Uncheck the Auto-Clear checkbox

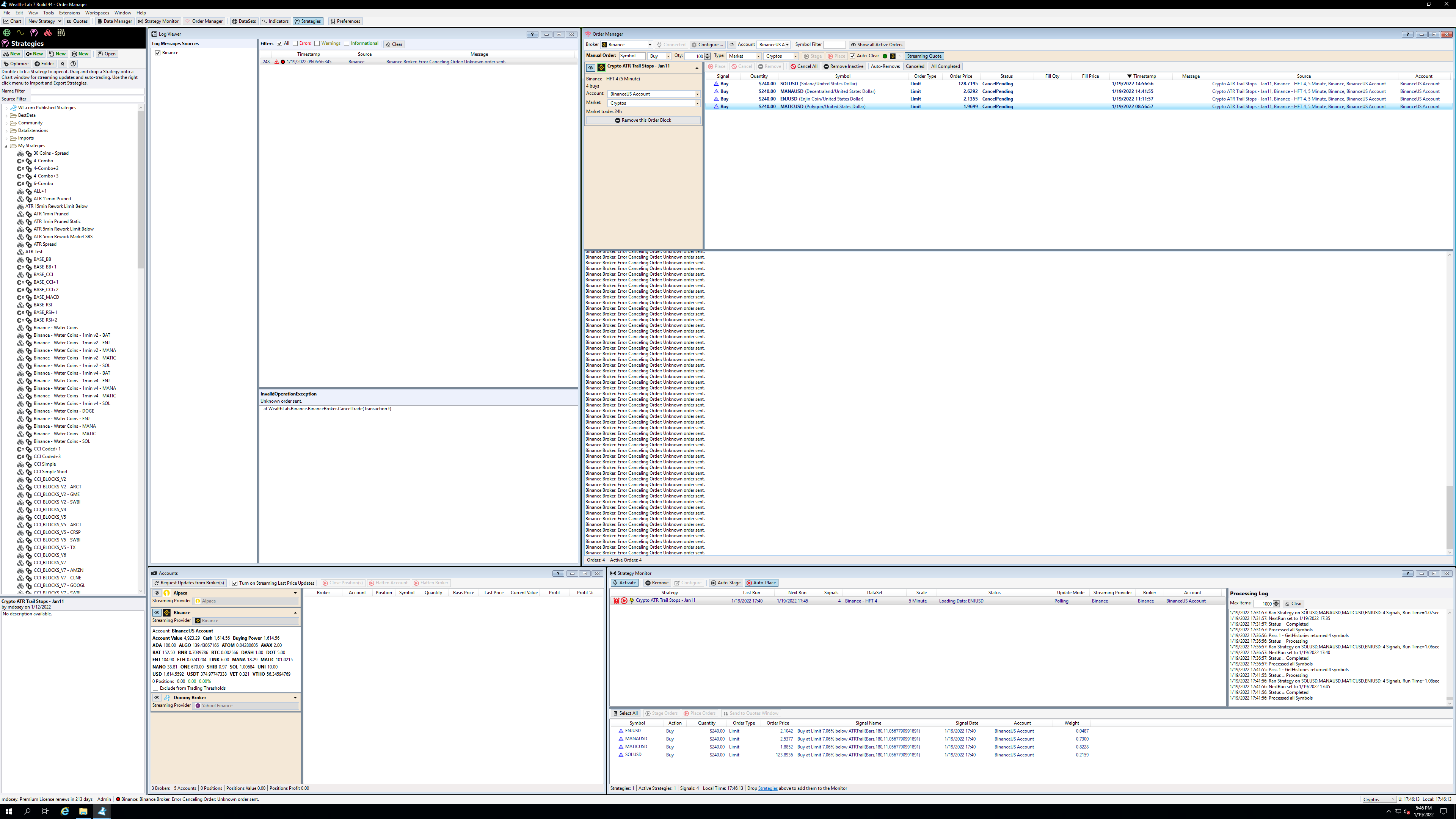click(852, 56)
